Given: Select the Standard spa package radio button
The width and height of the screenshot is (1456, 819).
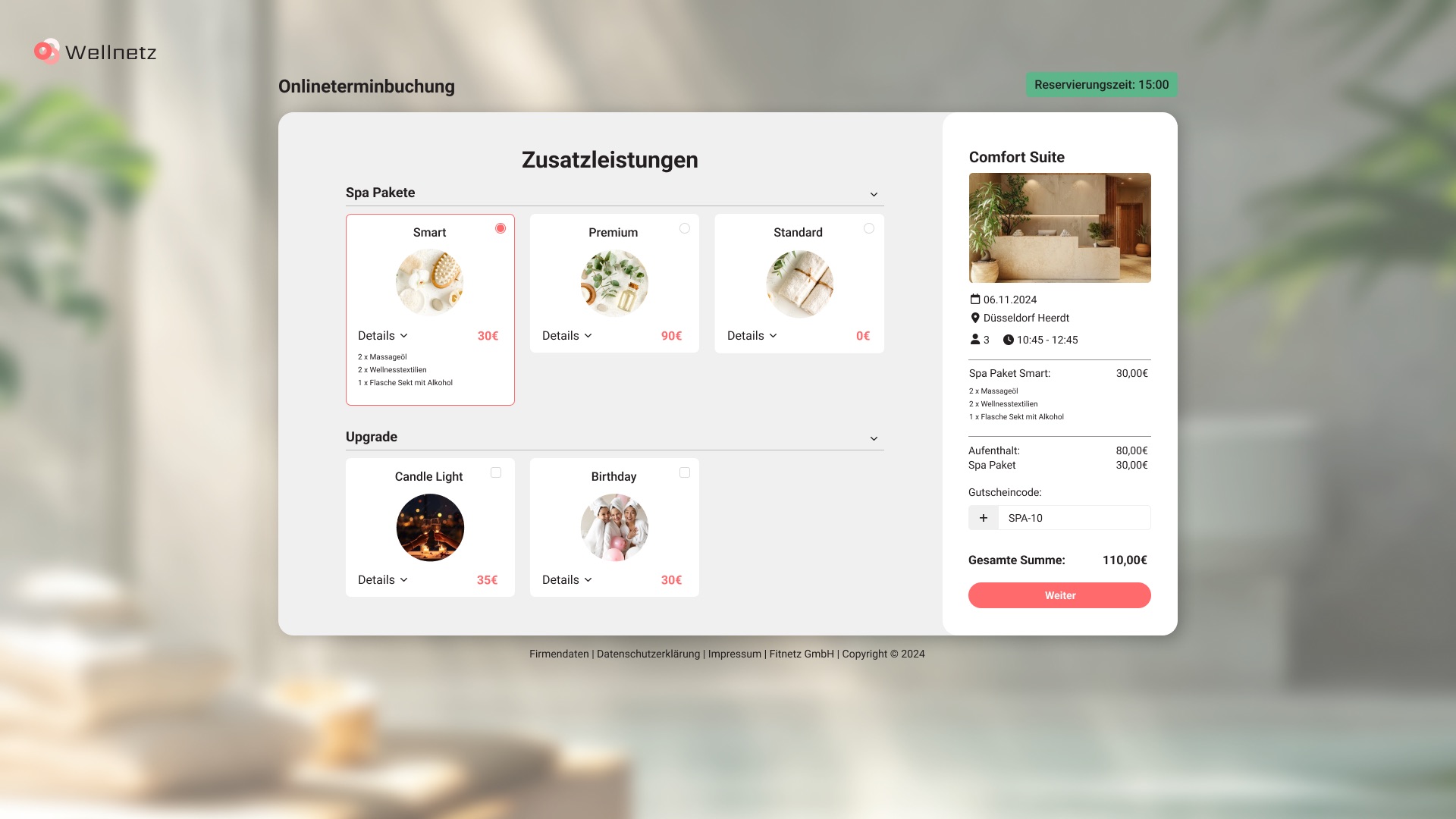Looking at the screenshot, I should (869, 228).
